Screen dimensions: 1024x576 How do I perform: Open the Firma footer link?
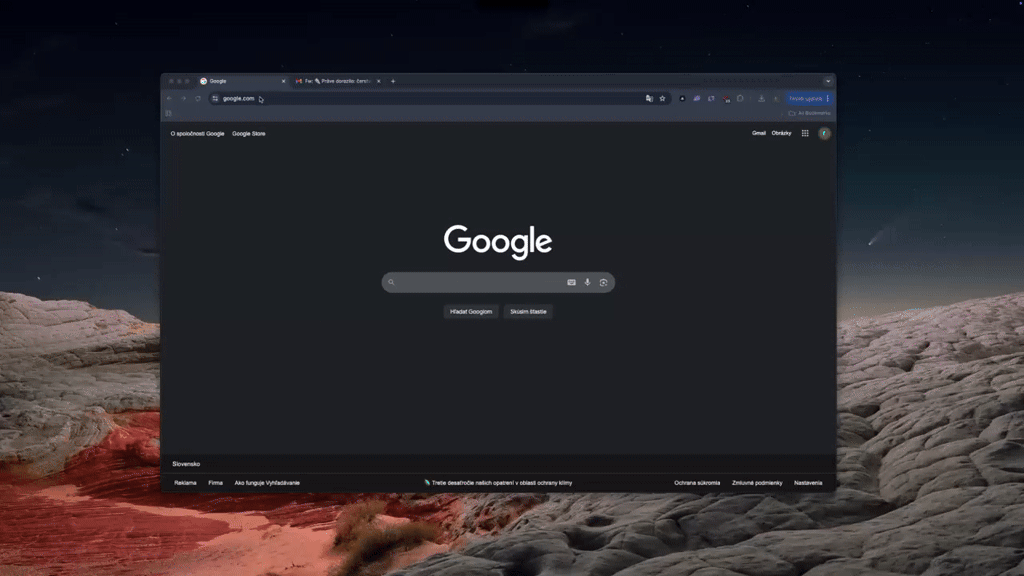pos(216,483)
